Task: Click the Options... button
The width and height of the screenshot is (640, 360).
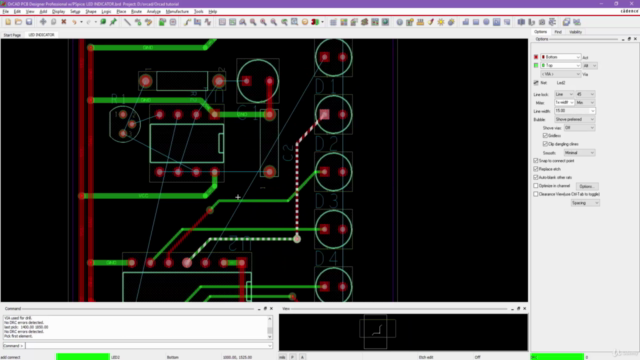Action: point(586,186)
